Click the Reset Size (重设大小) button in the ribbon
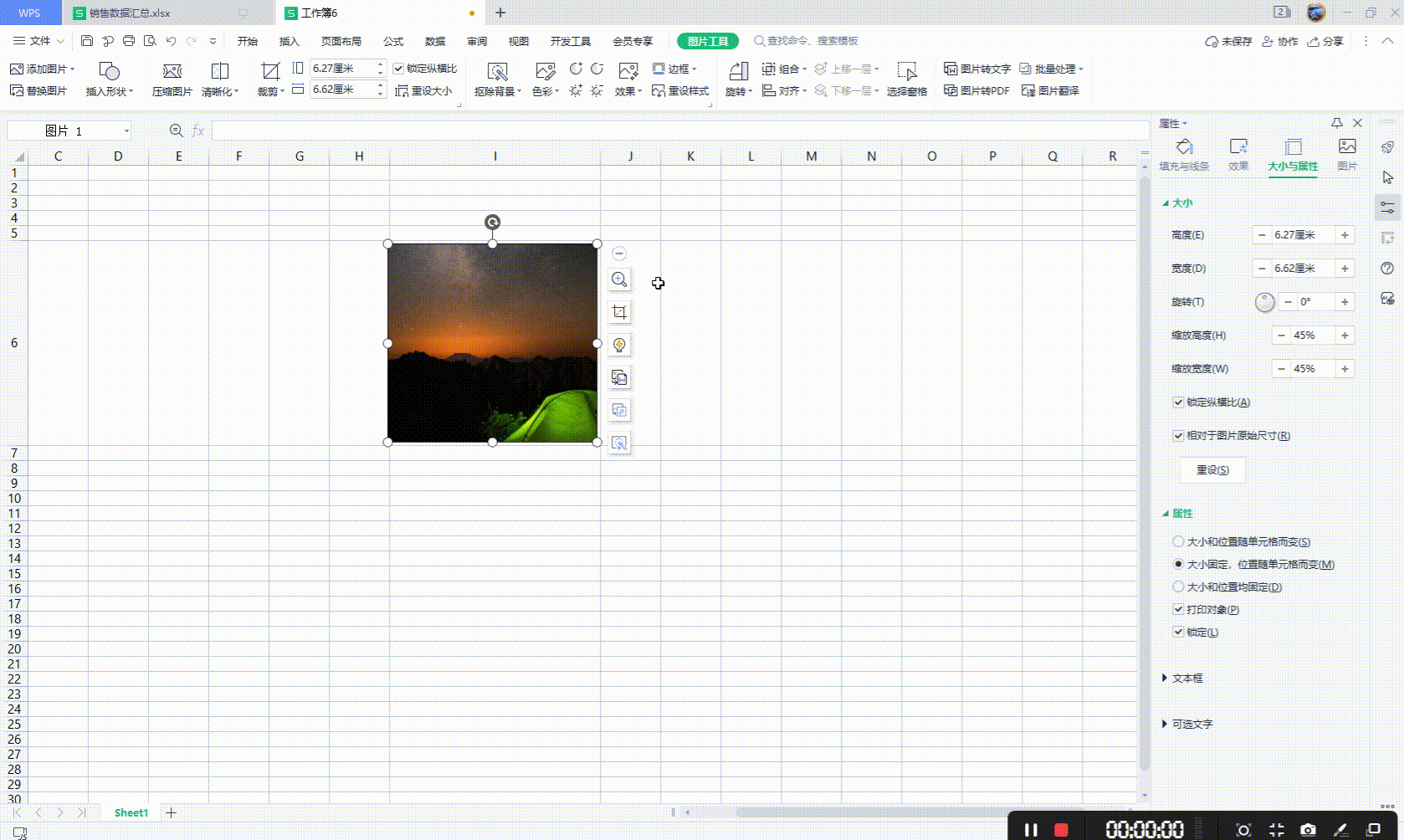 [x=423, y=90]
